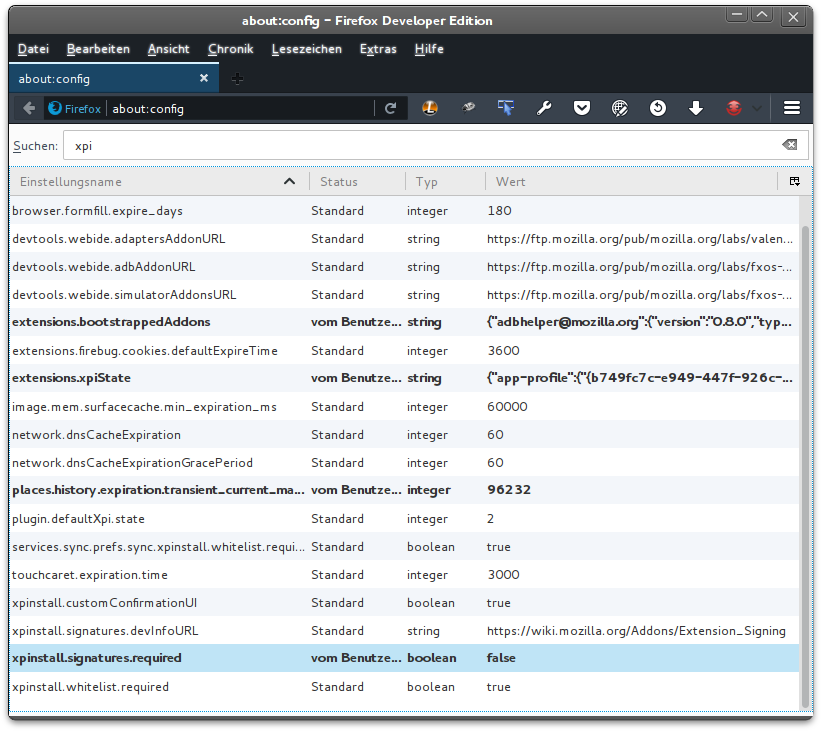This screenshot has width=821, height=731.
Task: Click the blue element picker cursor icon
Action: tap(506, 108)
